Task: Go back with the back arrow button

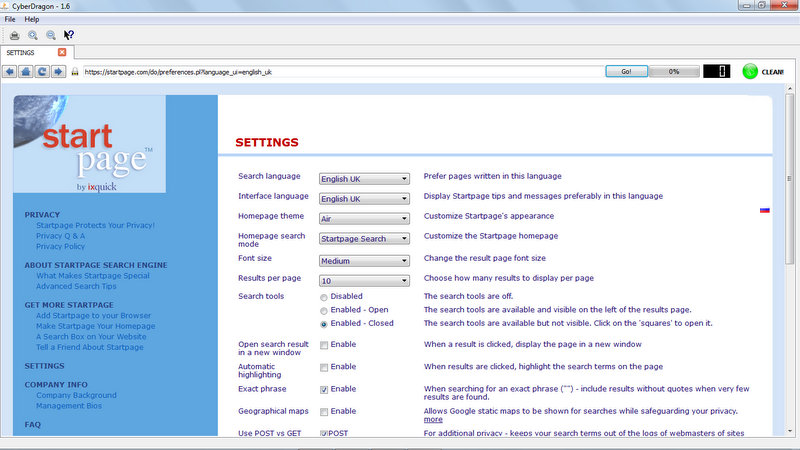Action: click(10, 71)
